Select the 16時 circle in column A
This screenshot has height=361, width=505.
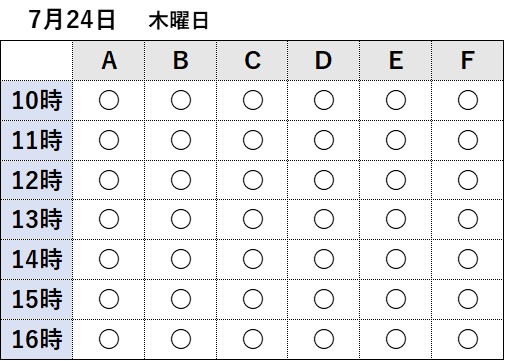click(x=109, y=339)
